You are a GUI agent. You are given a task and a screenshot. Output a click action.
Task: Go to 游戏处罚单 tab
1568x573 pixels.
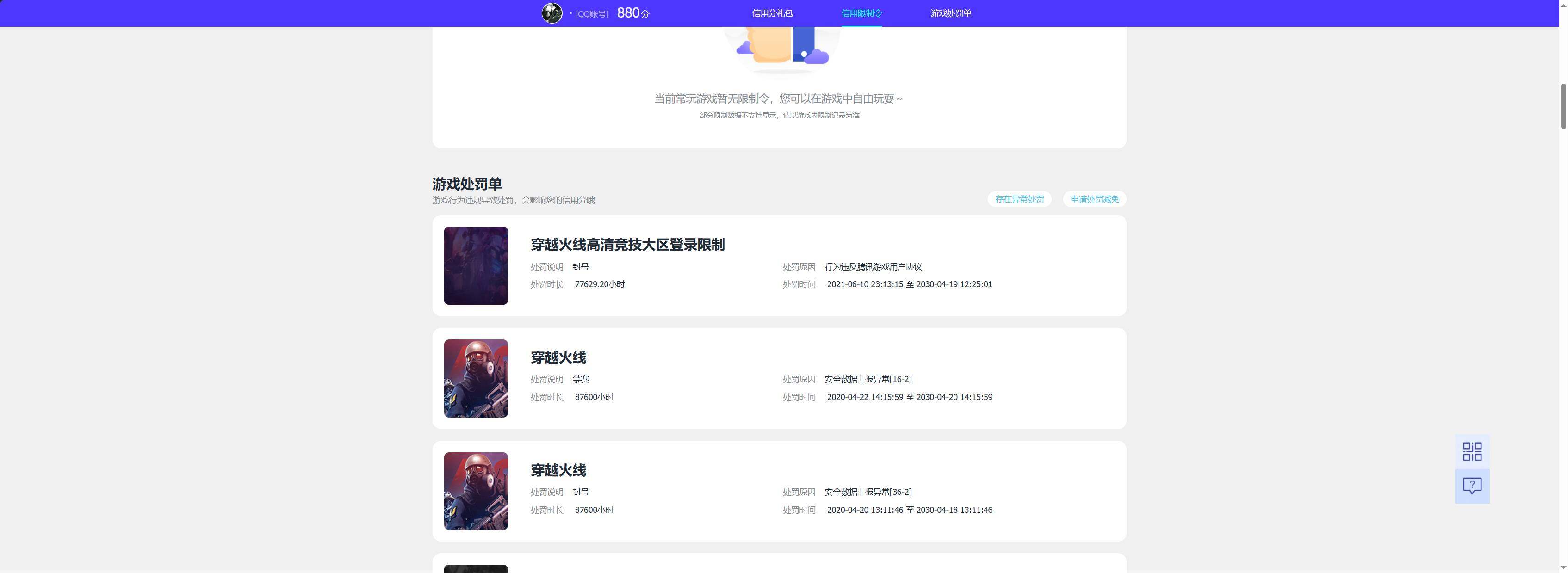[951, 13]
